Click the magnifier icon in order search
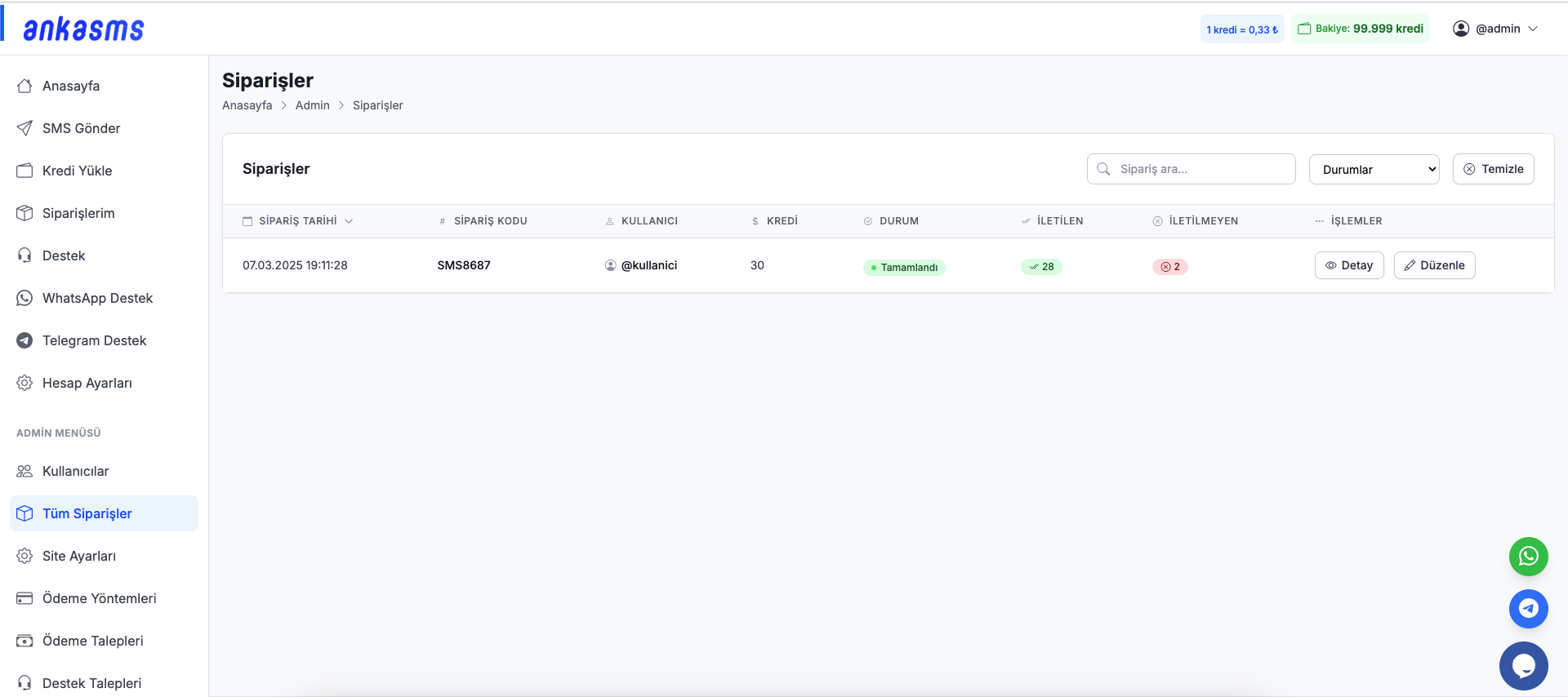The width and height of the screenshot is (1568, 697). point(1103,169)
